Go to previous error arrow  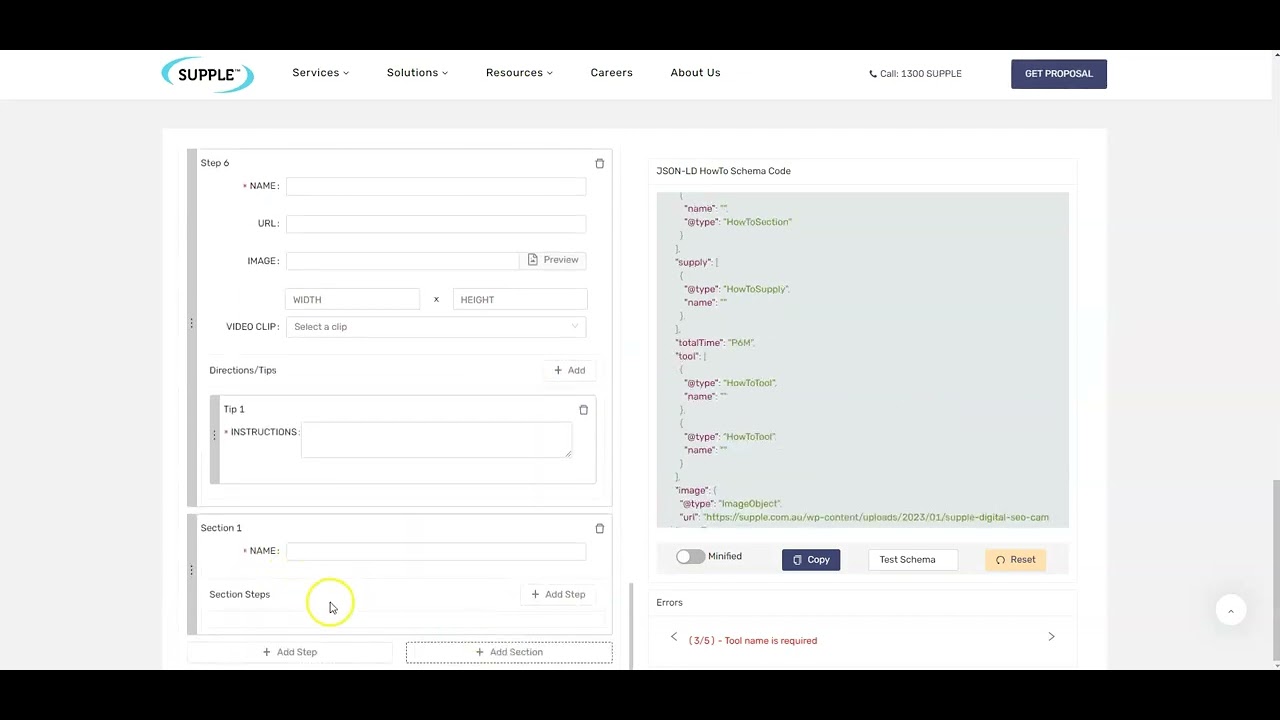[674, 637]
